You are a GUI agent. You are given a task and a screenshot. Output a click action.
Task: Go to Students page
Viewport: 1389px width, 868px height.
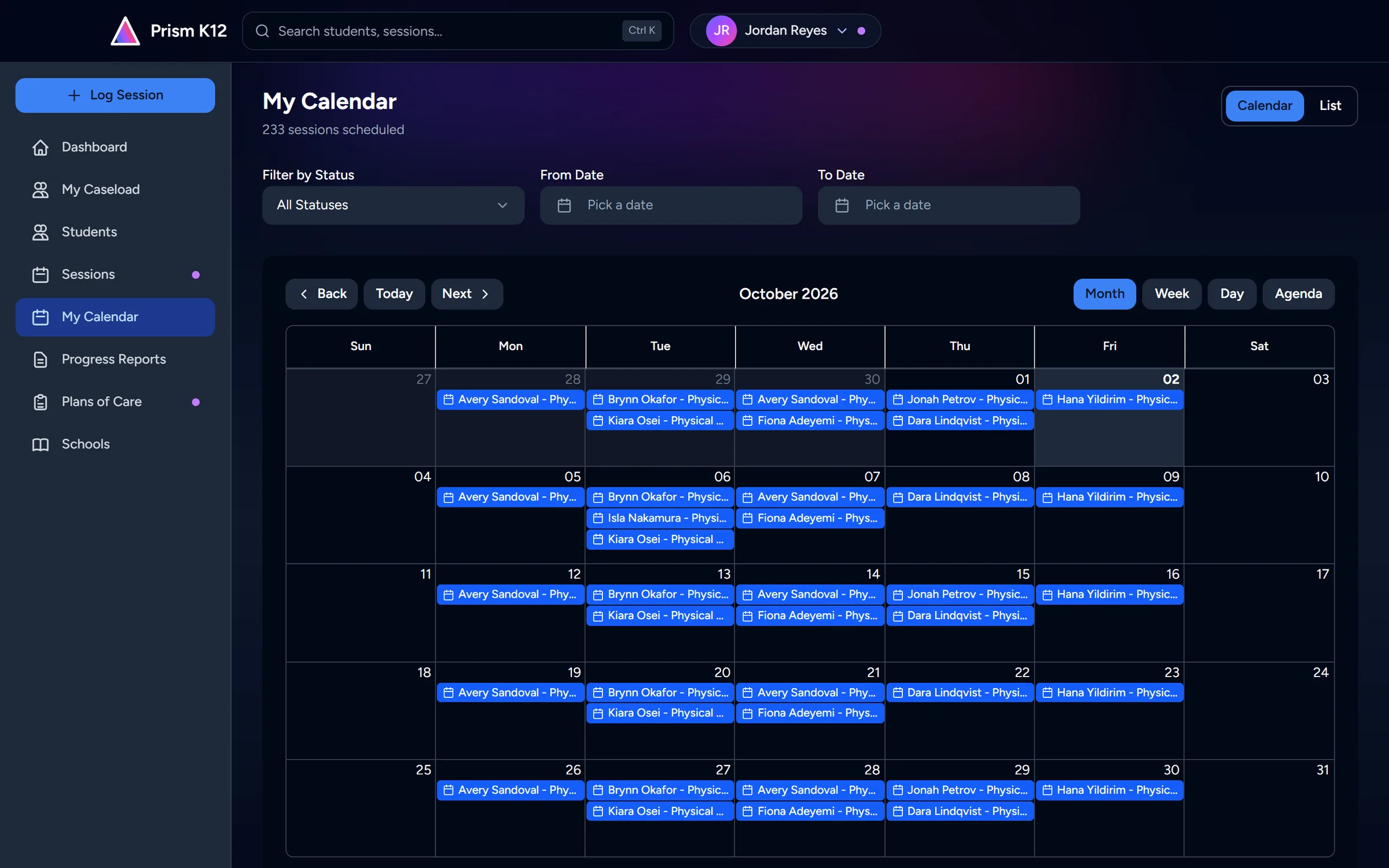coord(115,232)
